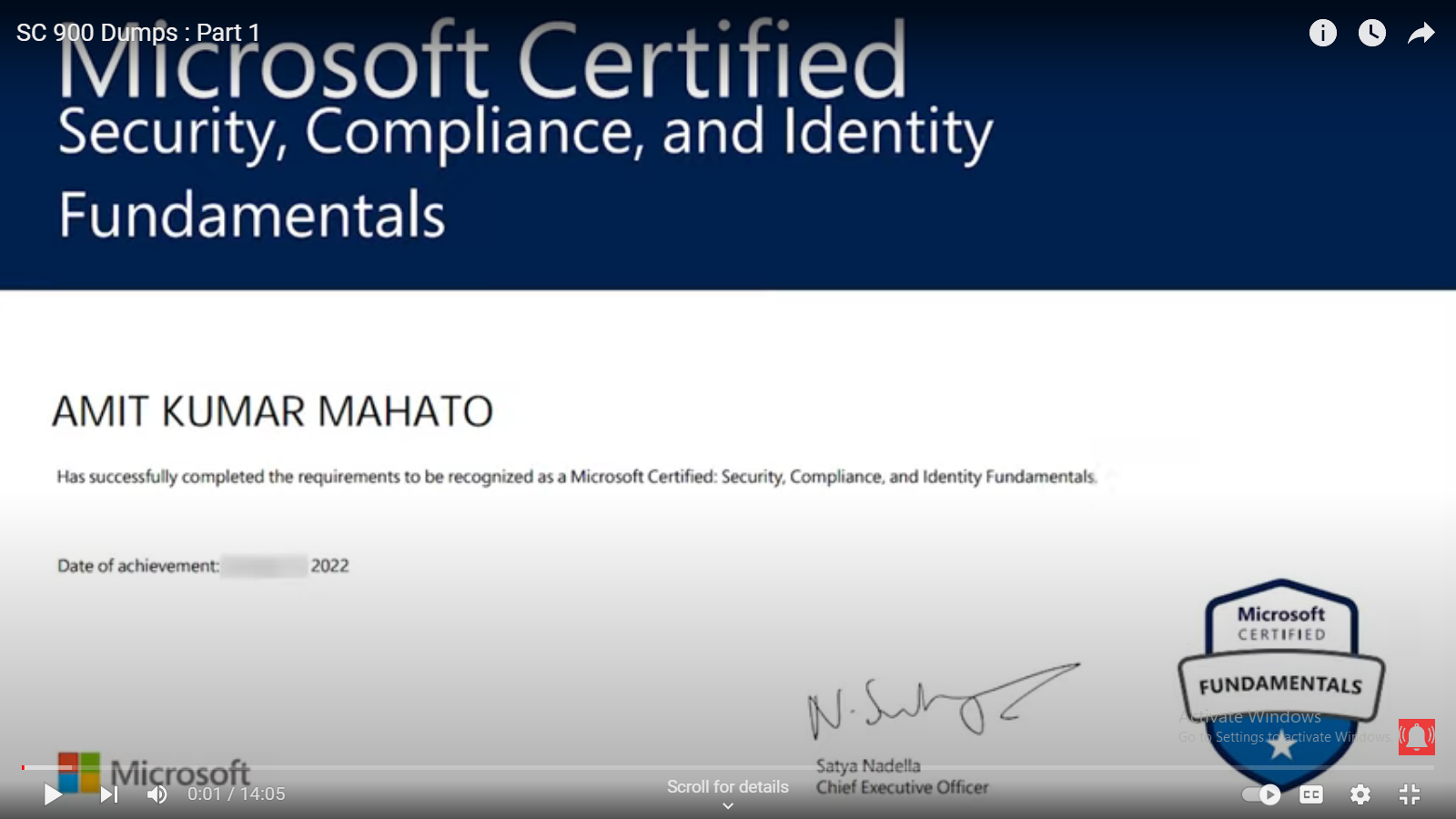Mute the video volume
The width and height of the screenshot is (1456, 819).
point(157,794)
